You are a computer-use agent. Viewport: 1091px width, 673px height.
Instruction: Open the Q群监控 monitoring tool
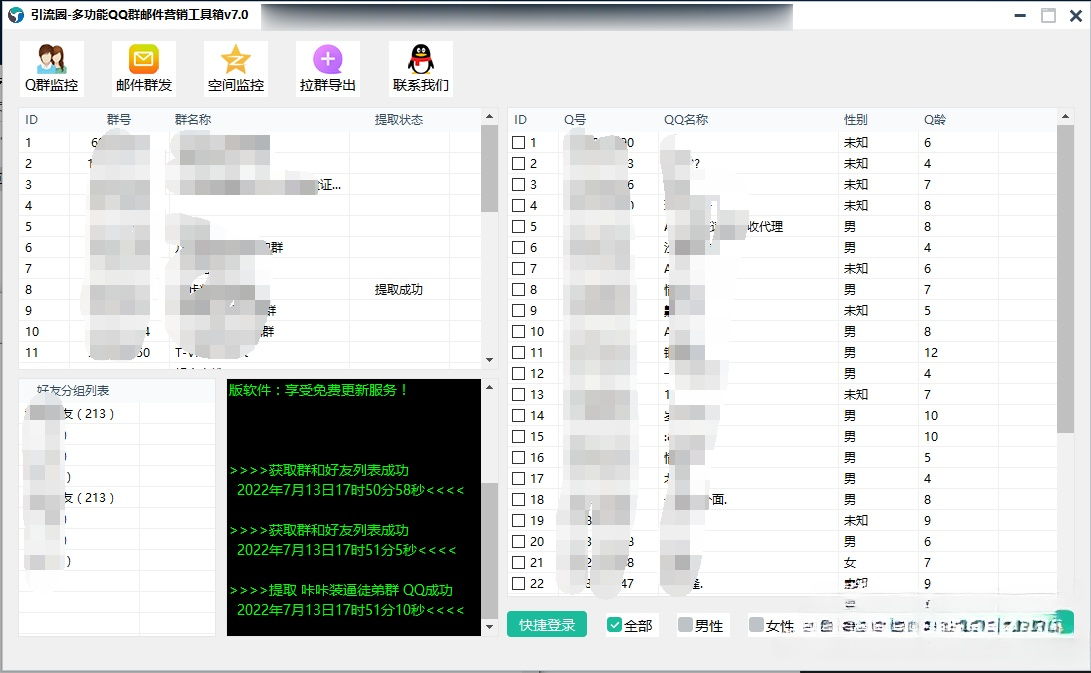coord(51,67)
